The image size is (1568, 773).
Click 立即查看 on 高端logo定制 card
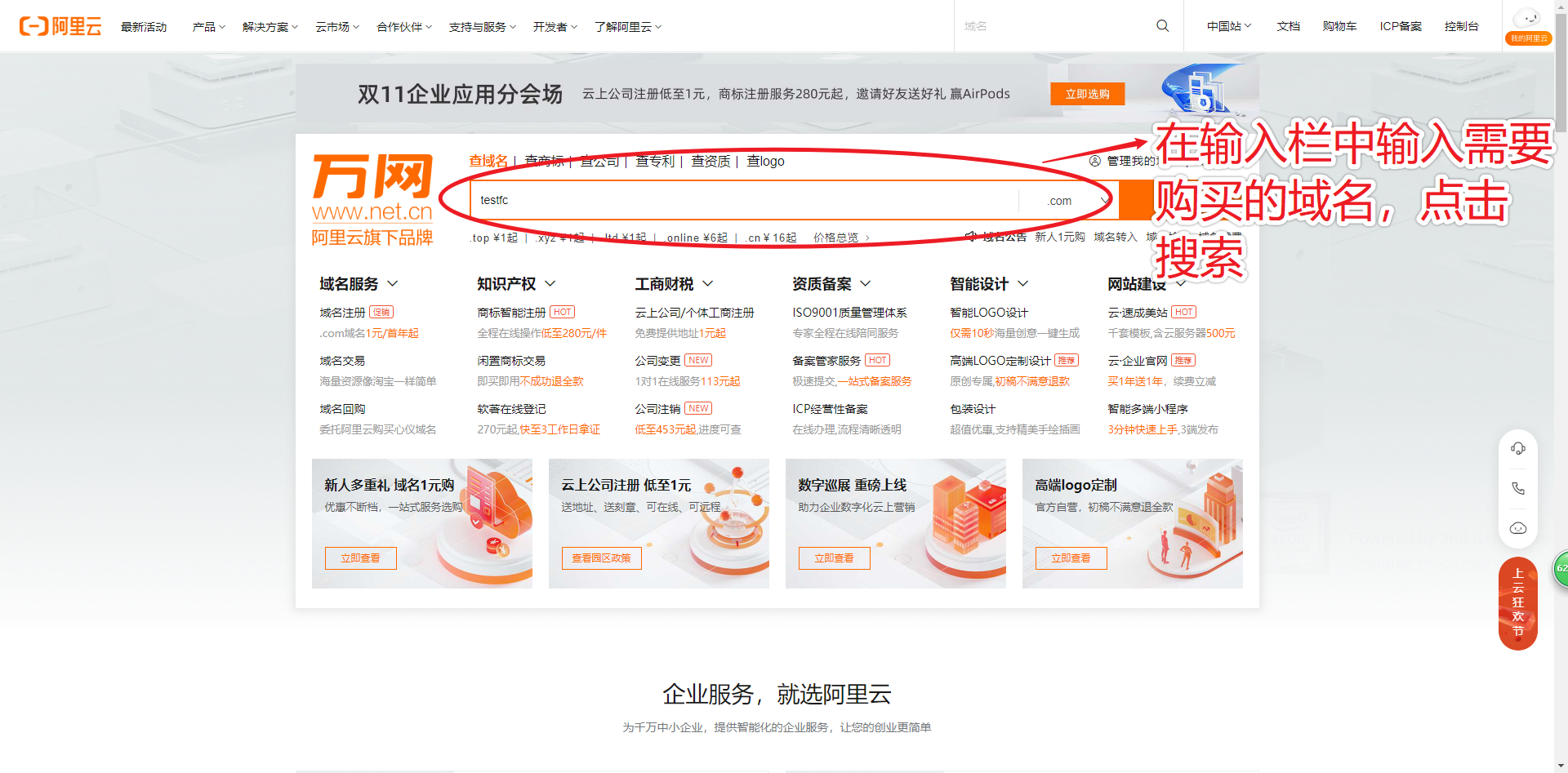pos(1071,558)
